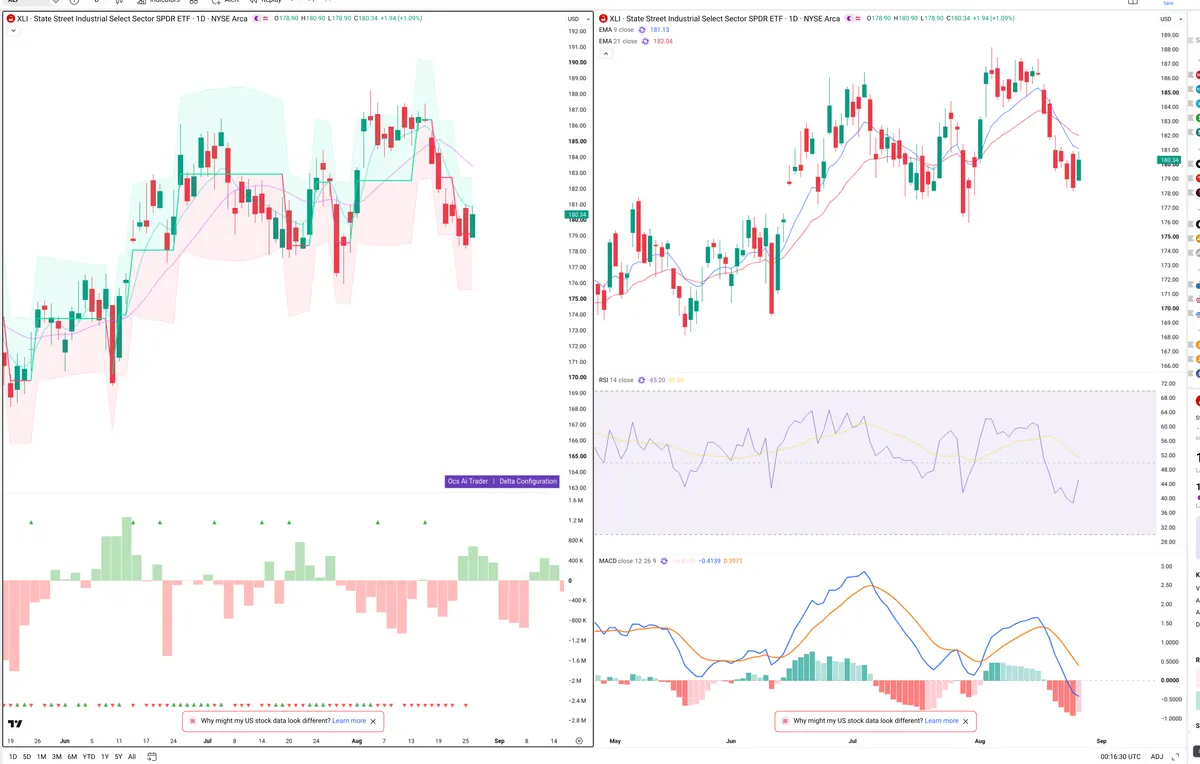Select the 1D date range

[x=13, y=757]
